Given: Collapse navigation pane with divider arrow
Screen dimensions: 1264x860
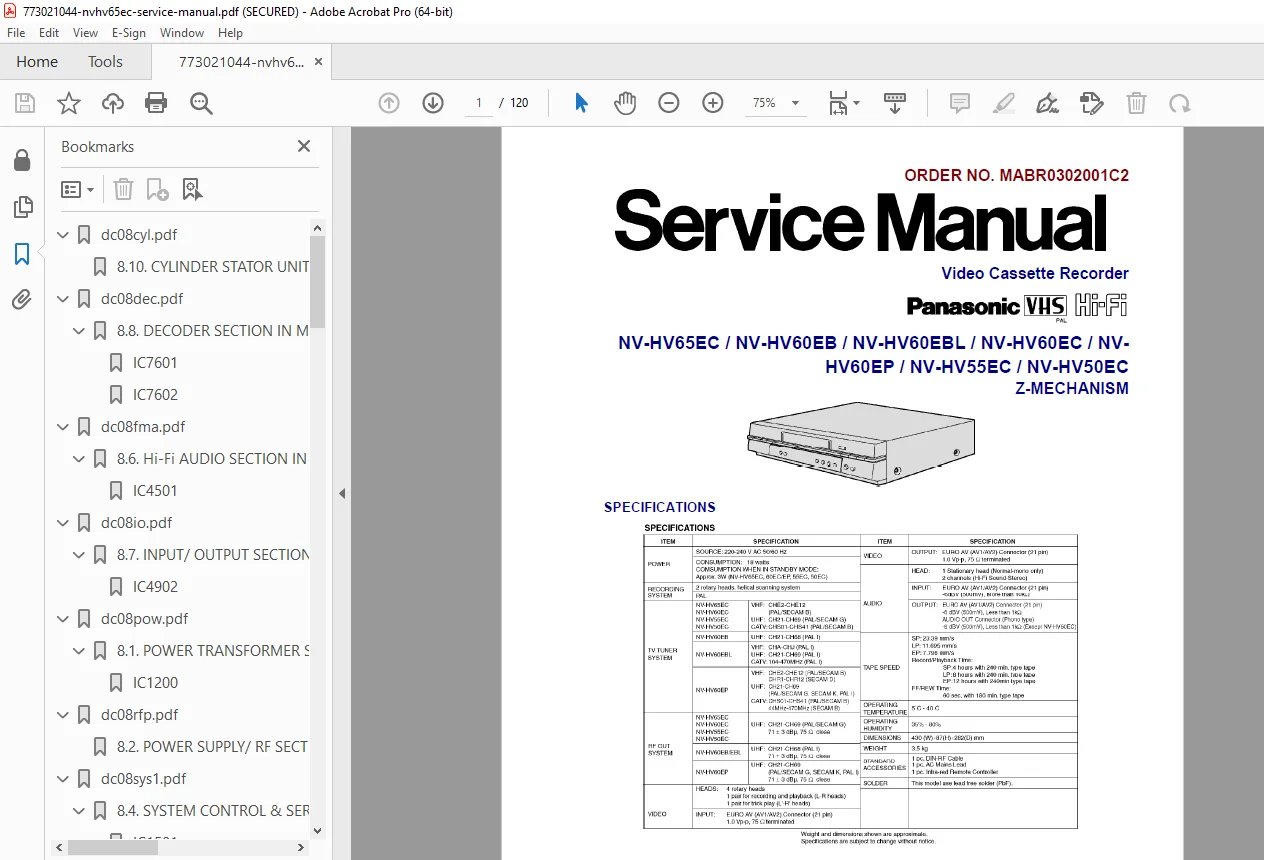Looking at the screenshot, I should tap(342, 493).
